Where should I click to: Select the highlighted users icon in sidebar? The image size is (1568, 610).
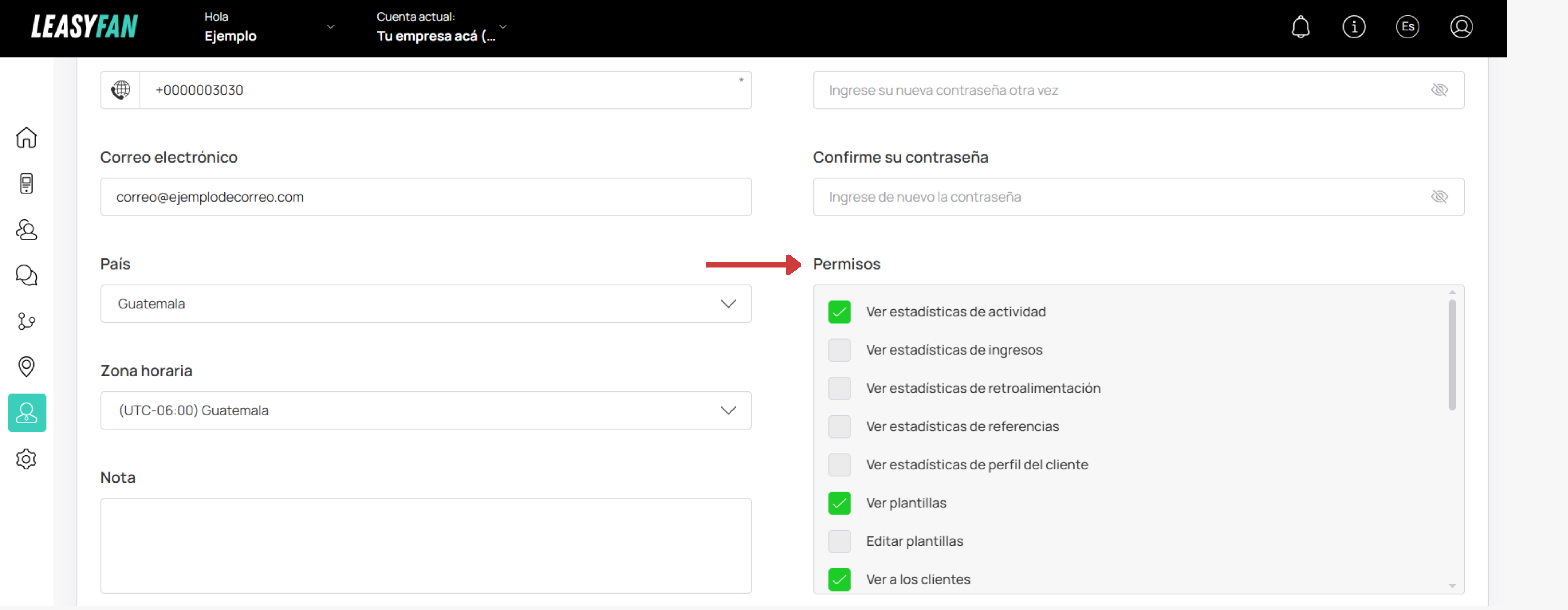(27, 413)
